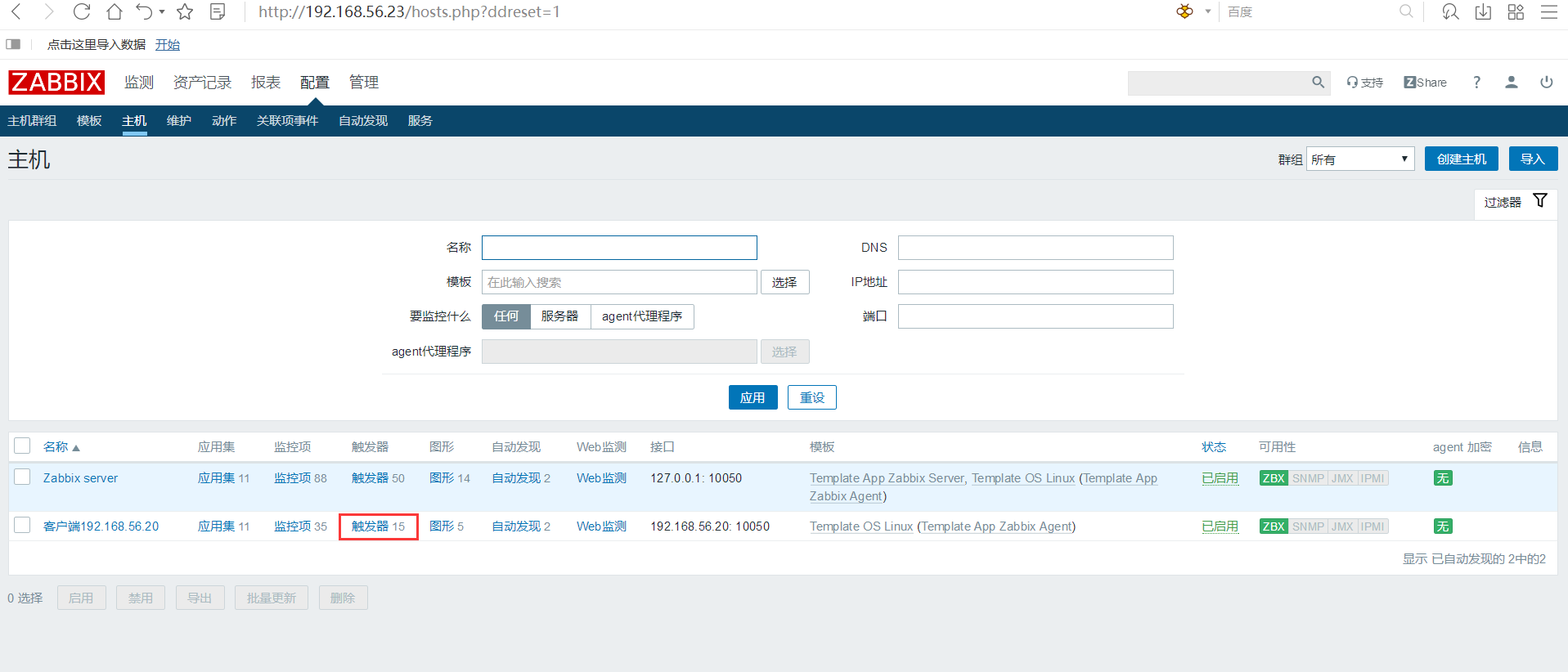Open 群组 dropdown showing 所有
Image resolution: width=1568 pixels, height=672 pixels.
[x=1360, y=159]
